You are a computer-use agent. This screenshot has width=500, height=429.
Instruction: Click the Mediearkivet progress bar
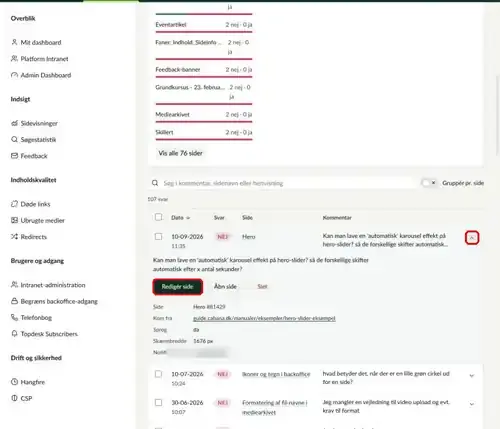[x=204, y=122]
